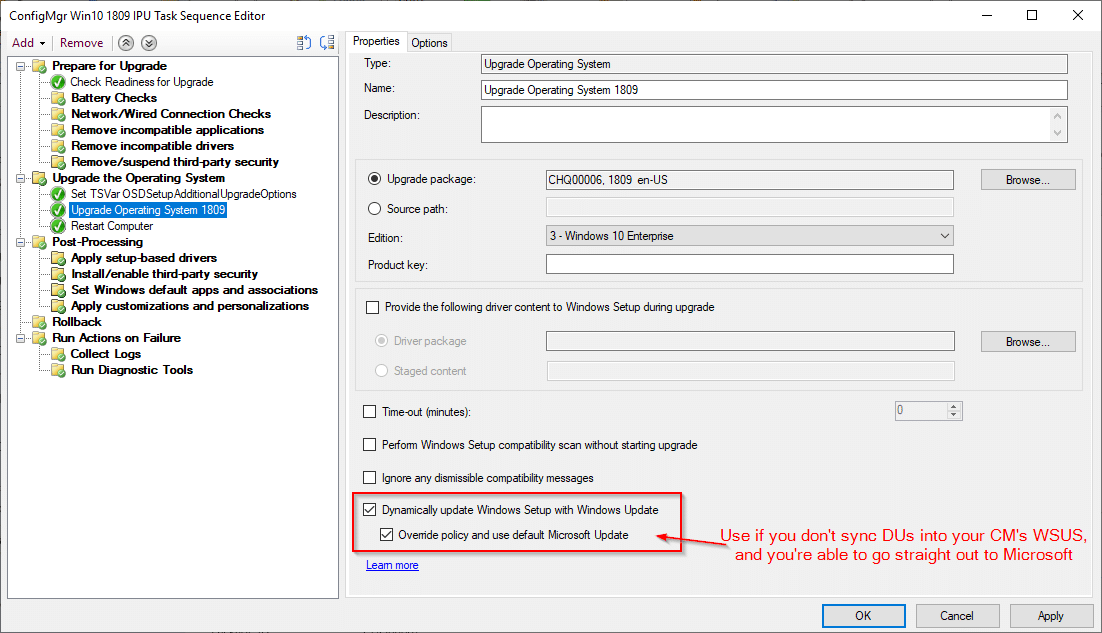The image size is (1102, 633).
Task: Click the Prepare for Upgrade folder icon
Action: [x=39, y=66]
